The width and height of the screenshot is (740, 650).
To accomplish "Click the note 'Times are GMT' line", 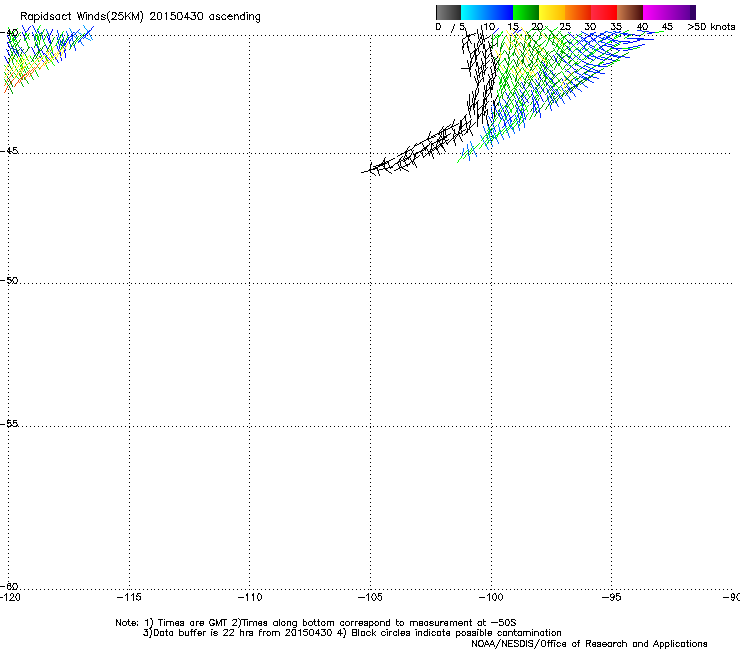I will [316, 623].
